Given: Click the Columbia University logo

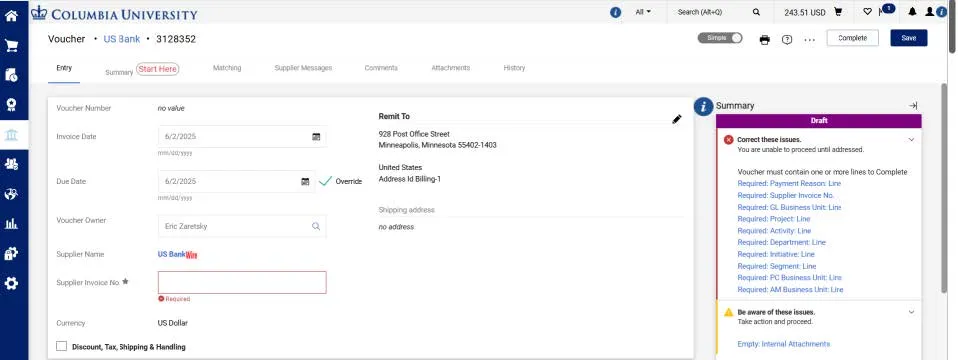Looking at the screenshot, I should click(114, 13).
